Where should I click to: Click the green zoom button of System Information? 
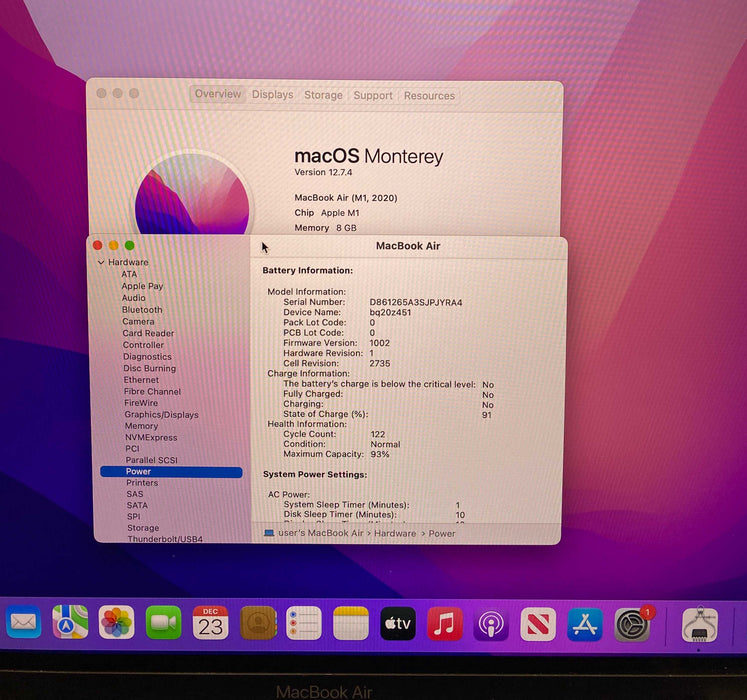129,245
